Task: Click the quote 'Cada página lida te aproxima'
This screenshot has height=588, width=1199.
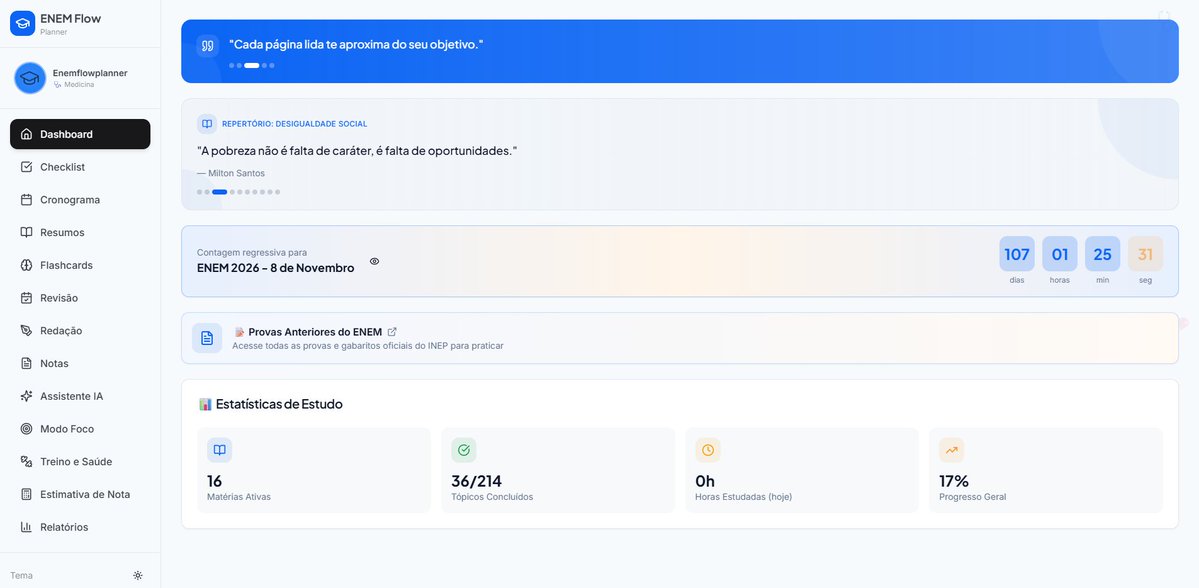Action: click(356, 44)
